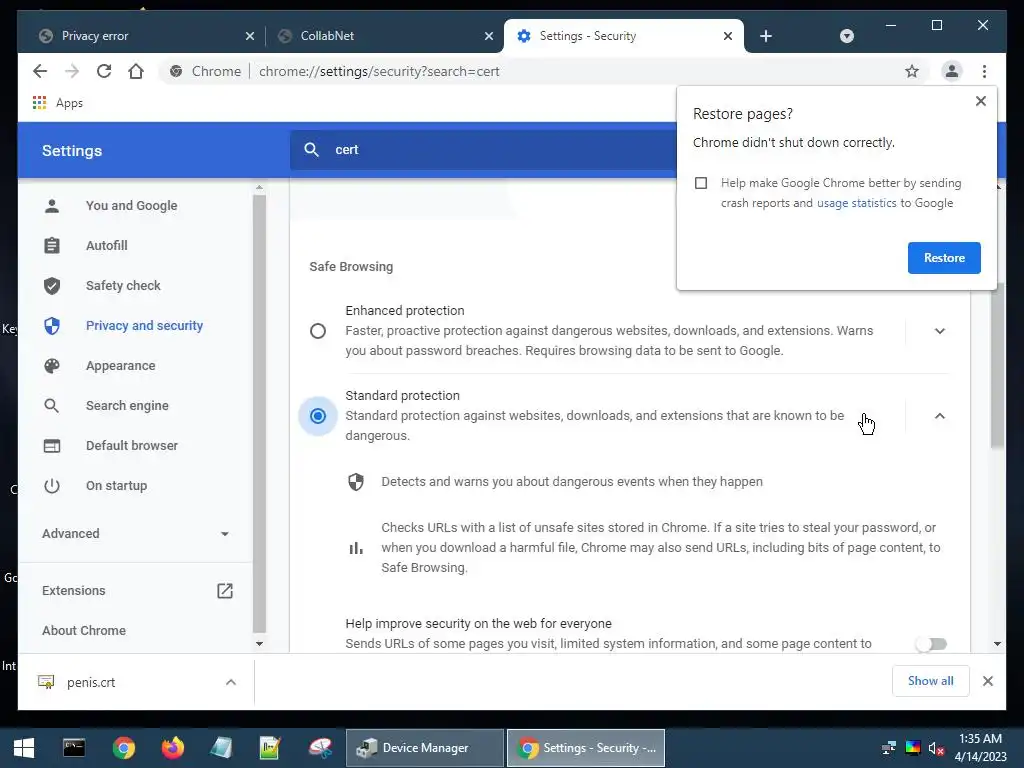Click the Restore button
This screenshot has height=768, width=1024.
click(944, 258)
